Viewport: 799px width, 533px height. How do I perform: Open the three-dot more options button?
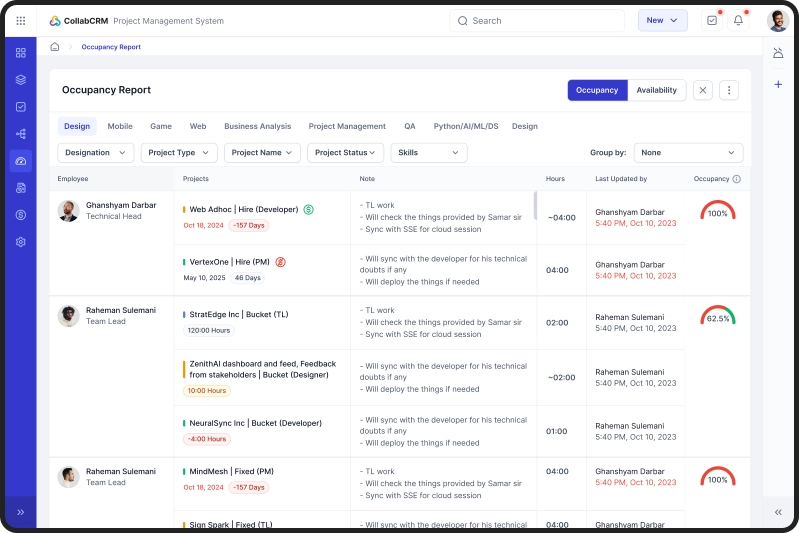730,90
